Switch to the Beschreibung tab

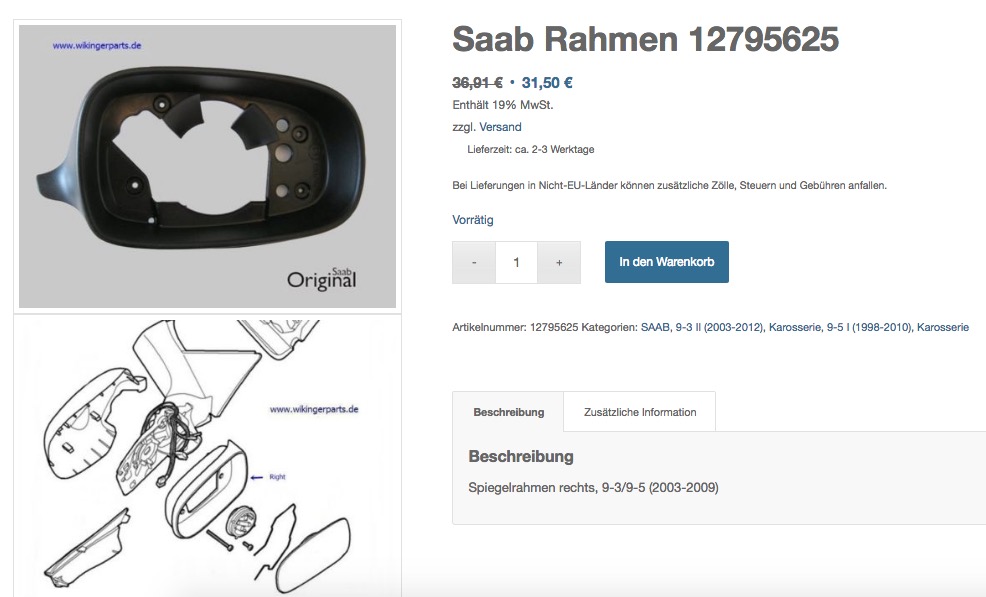click(508, 412)
